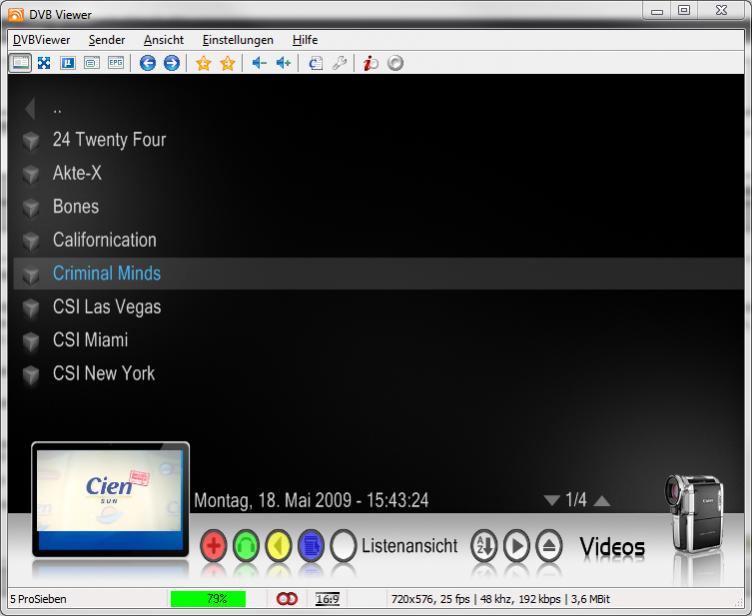752x616 pixels.
Task: Increase volume with speaker plus icon
Action: tap(283, 63)
